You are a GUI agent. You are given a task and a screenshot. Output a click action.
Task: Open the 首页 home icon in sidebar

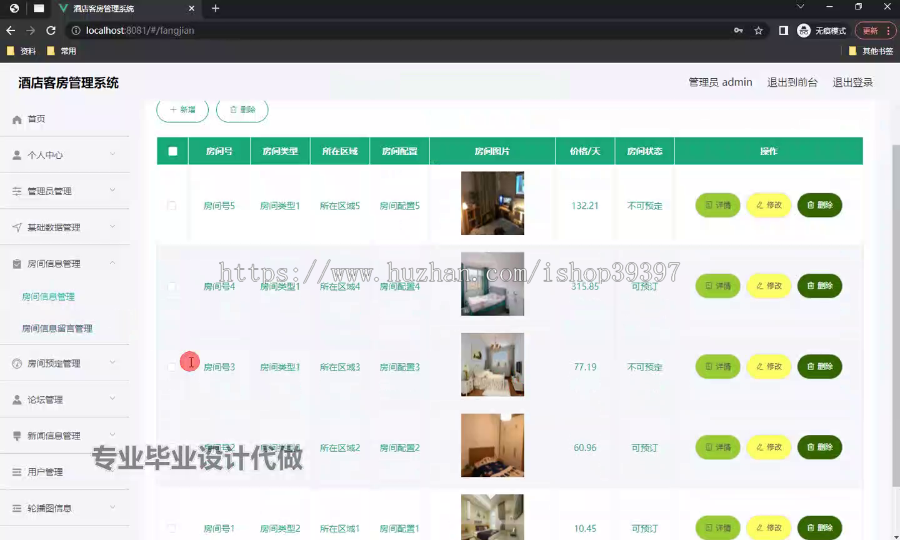(x=17, y=119)
